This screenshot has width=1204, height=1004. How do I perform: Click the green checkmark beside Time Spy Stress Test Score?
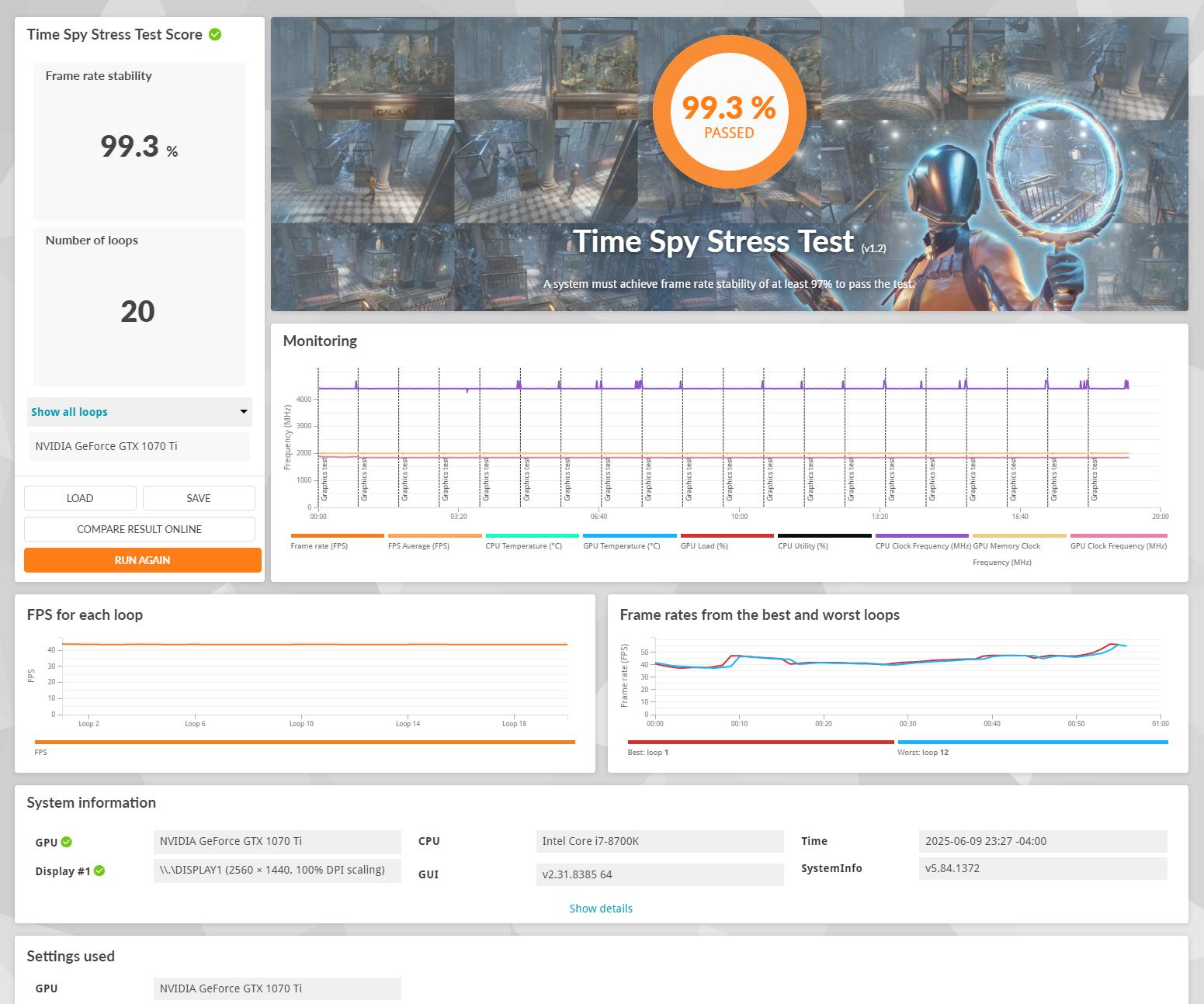coord(215,34)
